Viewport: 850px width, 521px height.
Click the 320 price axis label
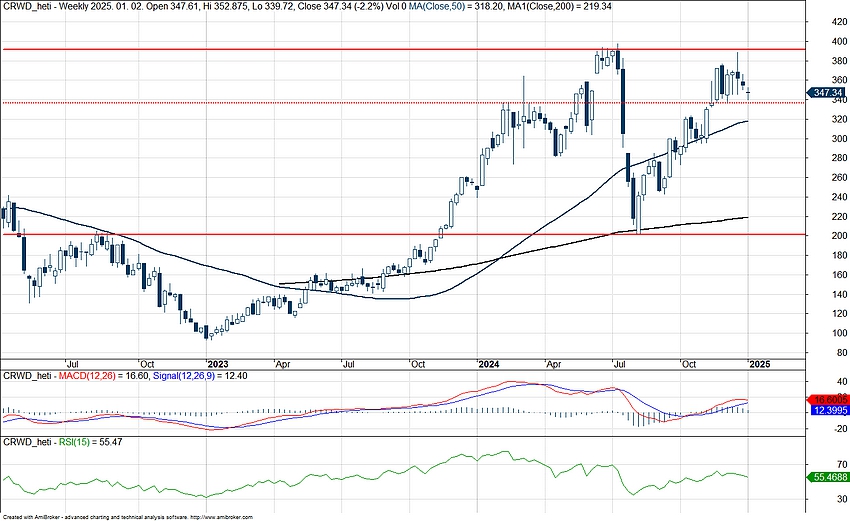(839, 119)
